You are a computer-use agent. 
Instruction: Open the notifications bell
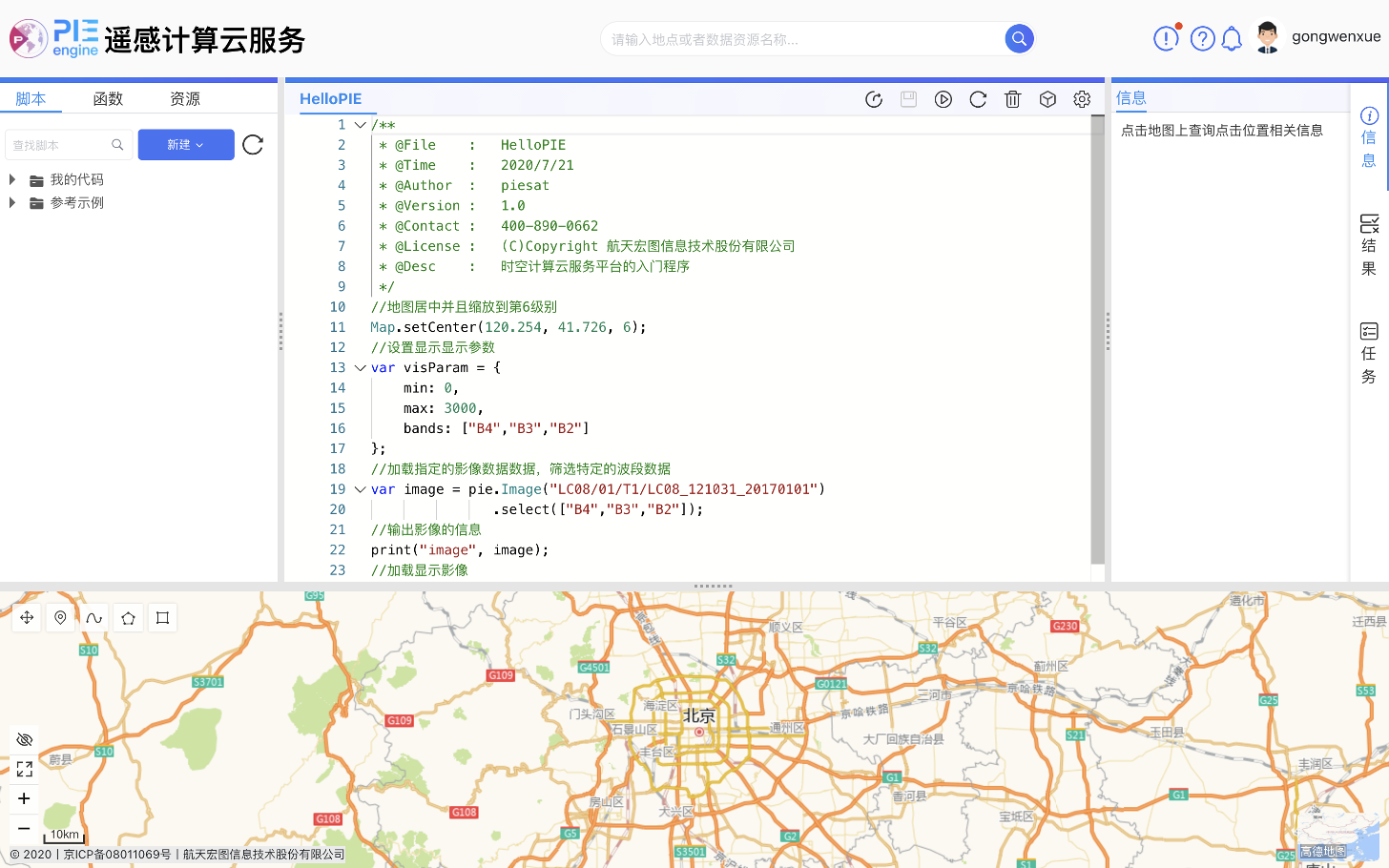click(x=1232, y=39)
